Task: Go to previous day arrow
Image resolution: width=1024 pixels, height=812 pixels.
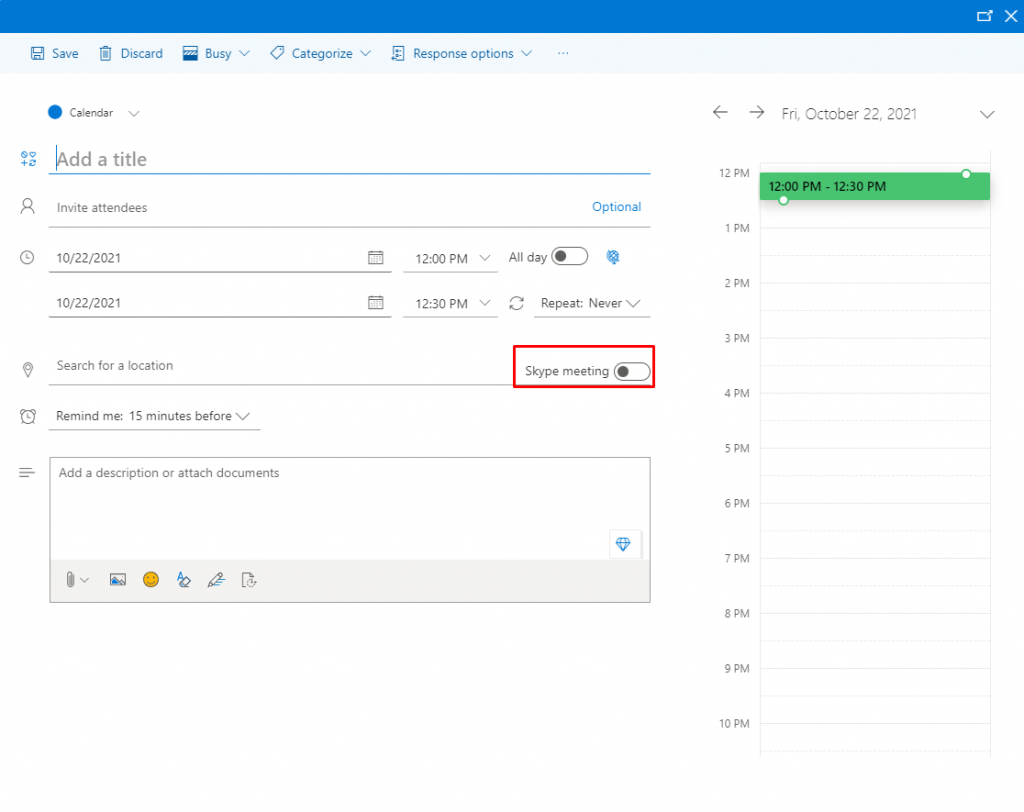Action: (720, 112)
